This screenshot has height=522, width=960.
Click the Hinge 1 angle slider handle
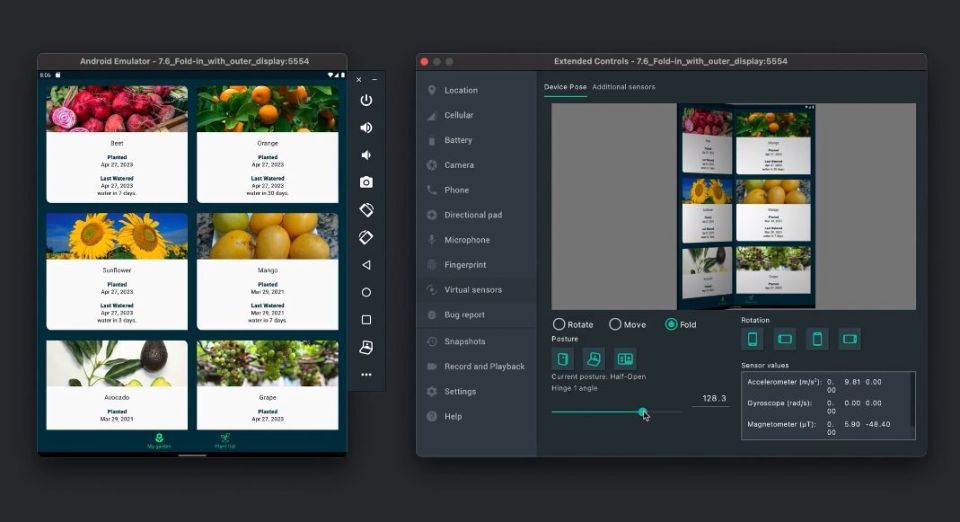point(643,412)
